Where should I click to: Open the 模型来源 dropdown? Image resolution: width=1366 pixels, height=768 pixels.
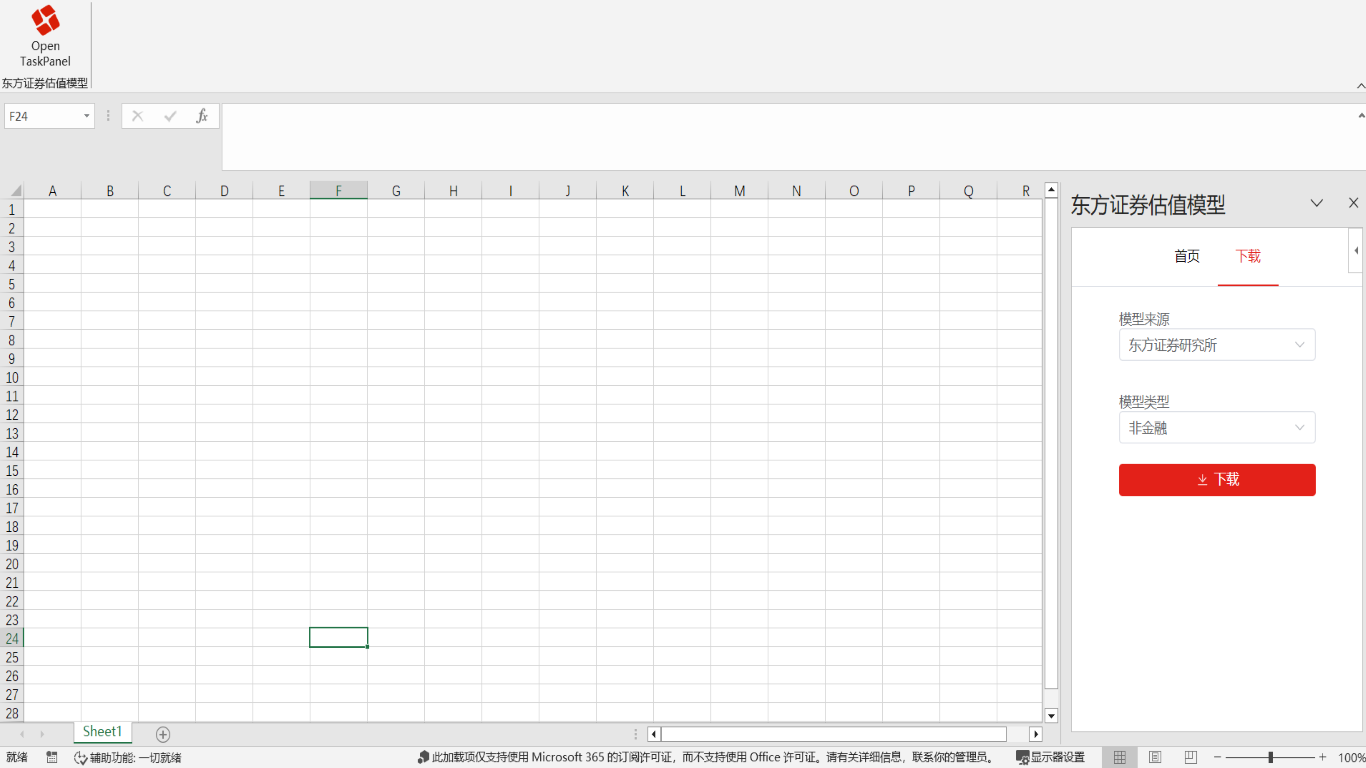(1217, 345)
